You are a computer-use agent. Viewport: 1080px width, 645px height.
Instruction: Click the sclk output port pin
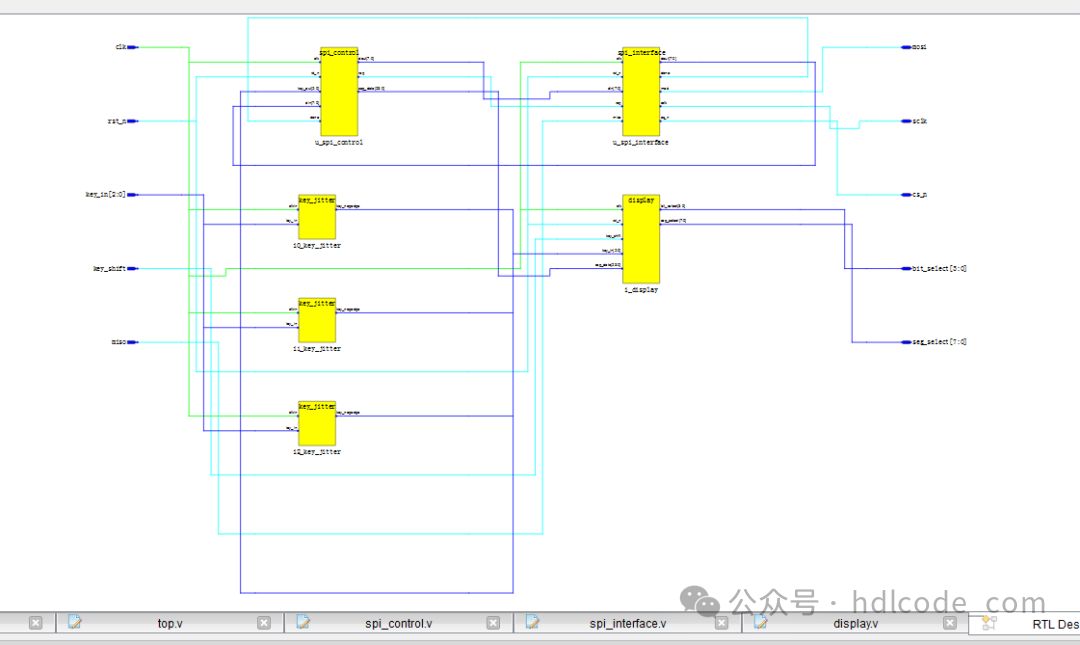coord(906,121)
